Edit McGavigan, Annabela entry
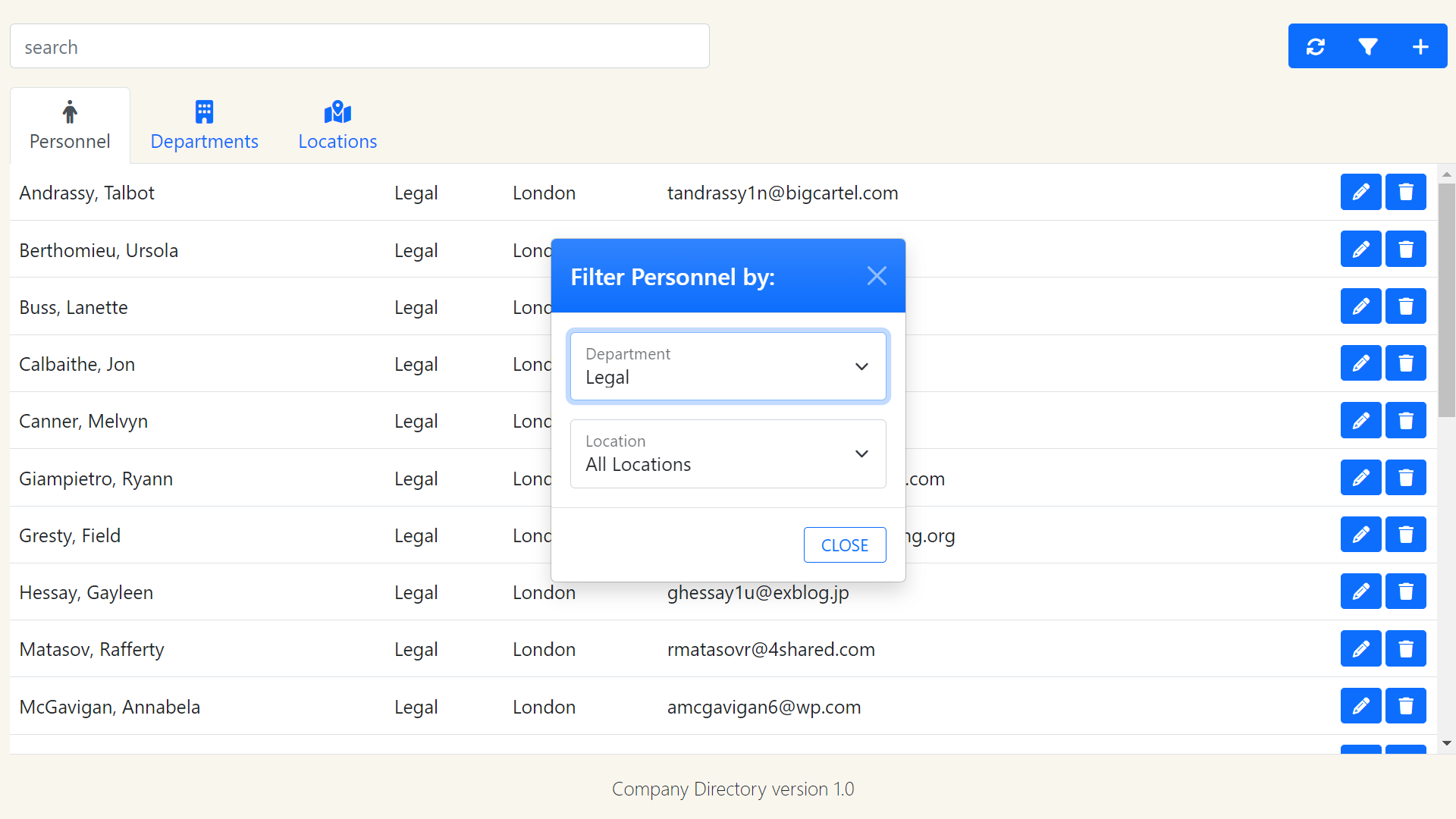The width and height of the screenshot is (1456, 819). click(x=1360, y=706)
